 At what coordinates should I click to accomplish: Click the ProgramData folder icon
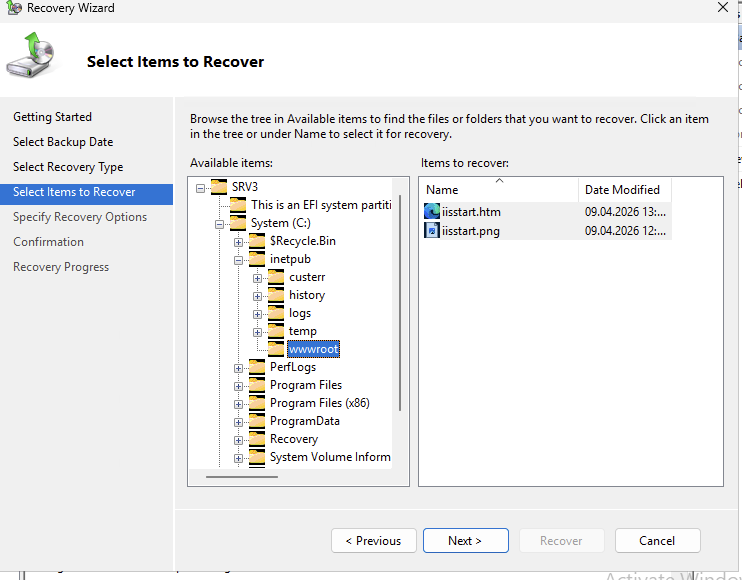tap(257, 421)
